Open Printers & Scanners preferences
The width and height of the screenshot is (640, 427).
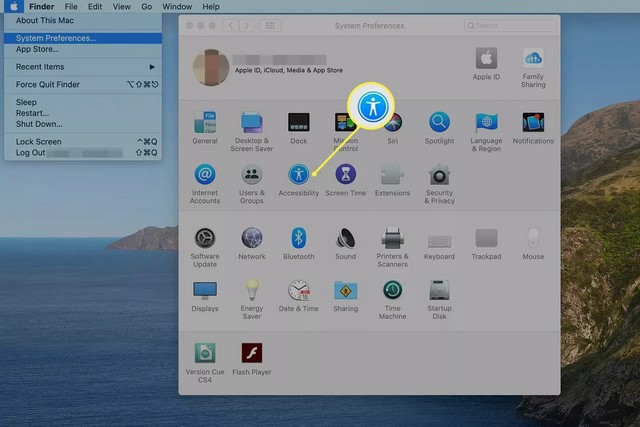point(392,238)
